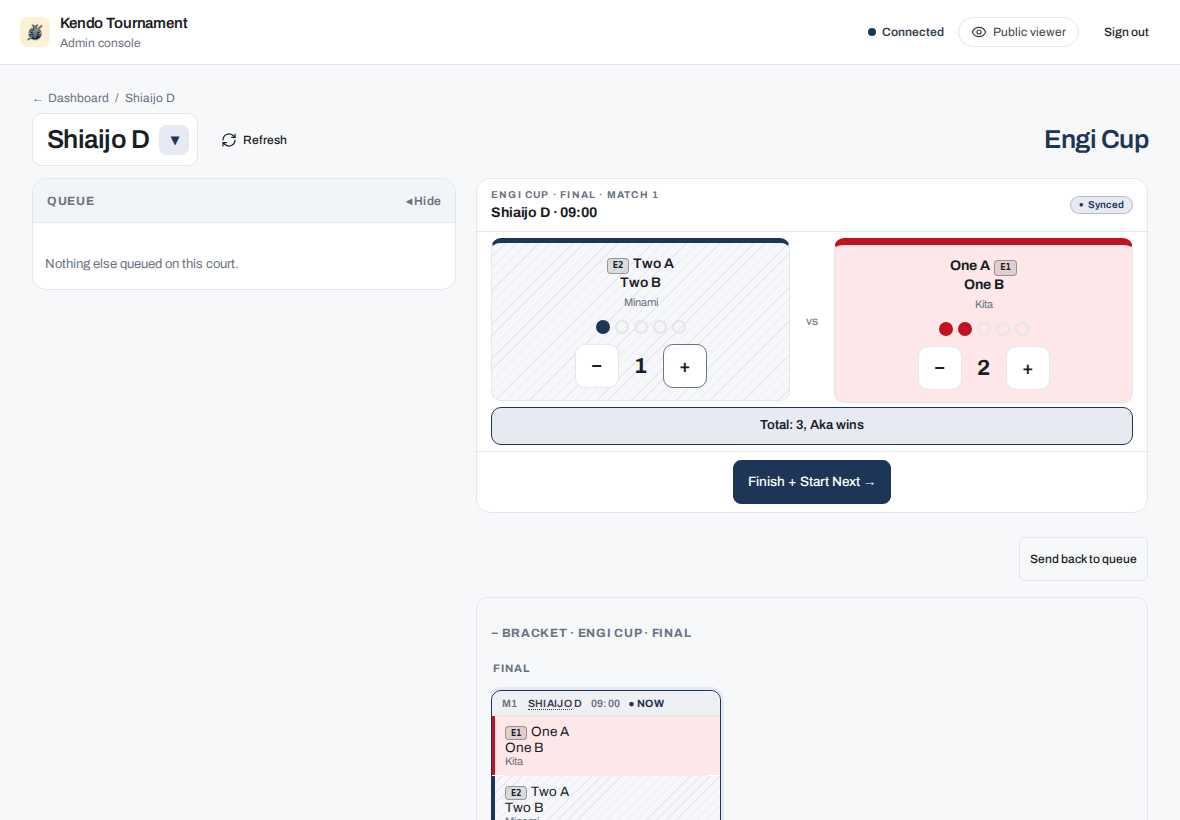Hide the Queue panel

pyautogui.click(x=423, y=201)
